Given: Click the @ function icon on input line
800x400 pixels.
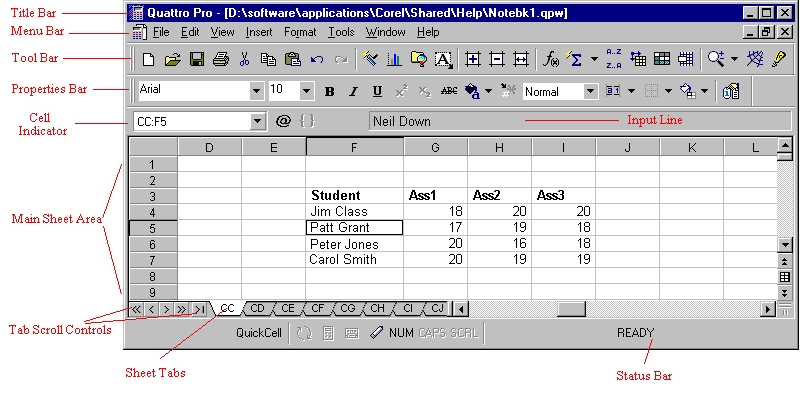Looking at the screenshot, I should (283, 121).
